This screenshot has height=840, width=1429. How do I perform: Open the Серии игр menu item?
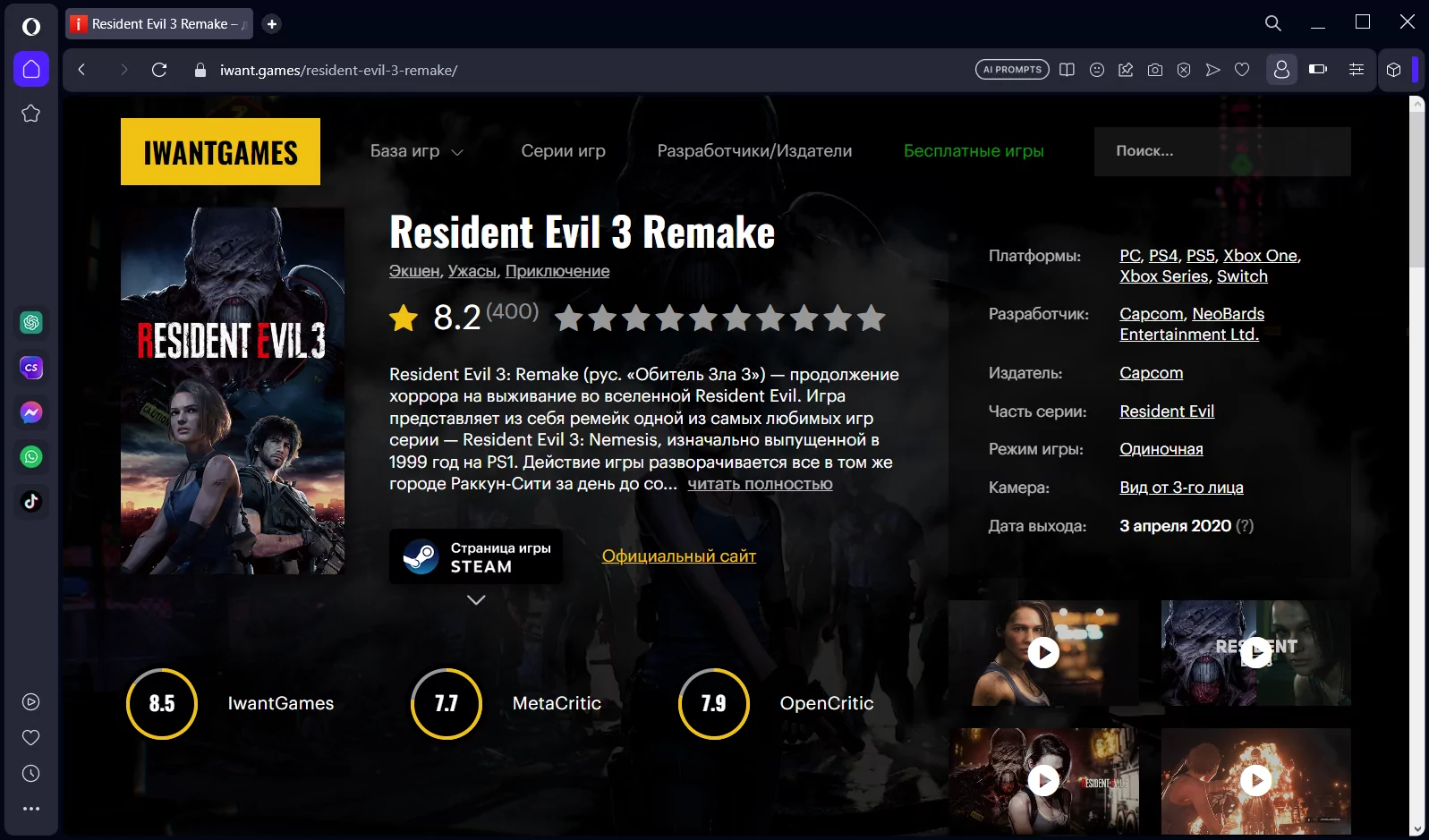coord(564,151)
